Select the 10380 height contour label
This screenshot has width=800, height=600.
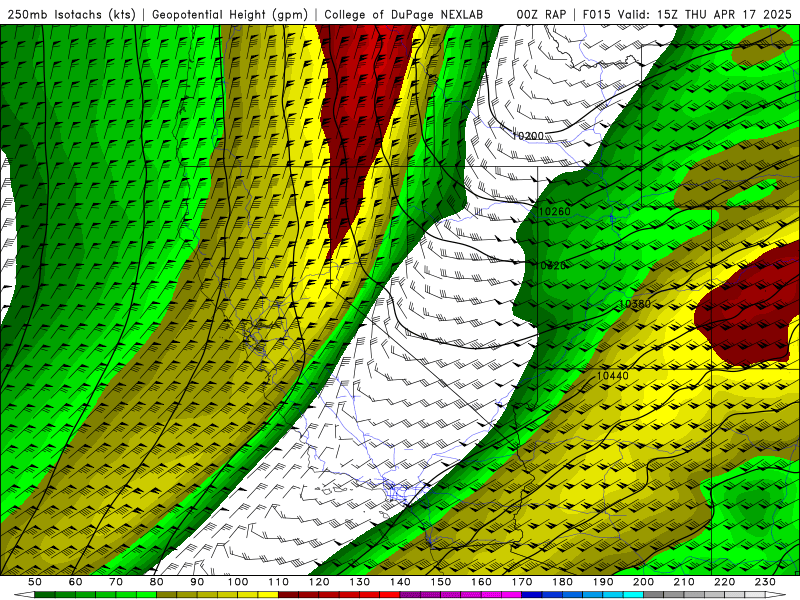[x=635, y=304]
